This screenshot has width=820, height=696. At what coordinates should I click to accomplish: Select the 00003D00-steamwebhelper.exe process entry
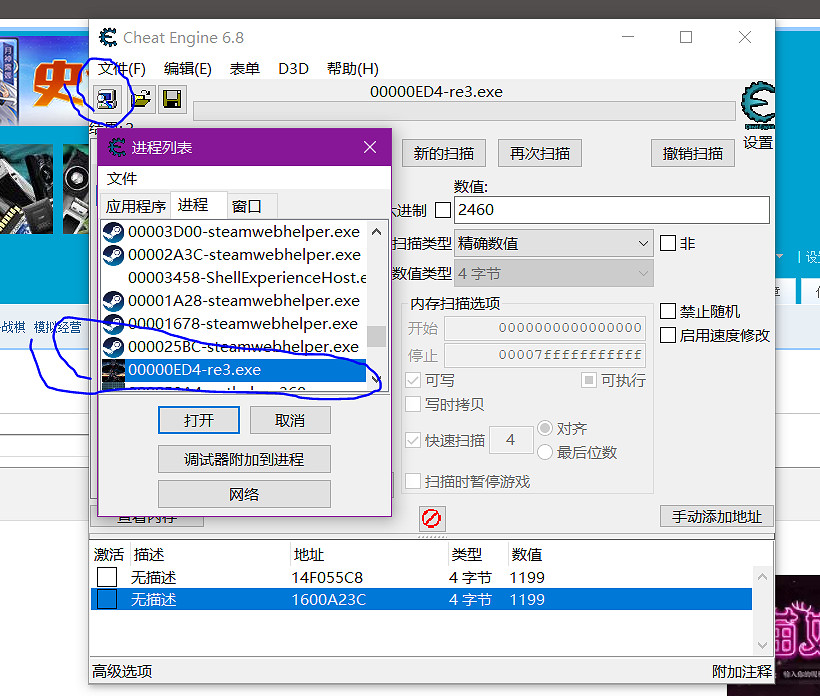(243, 231)
